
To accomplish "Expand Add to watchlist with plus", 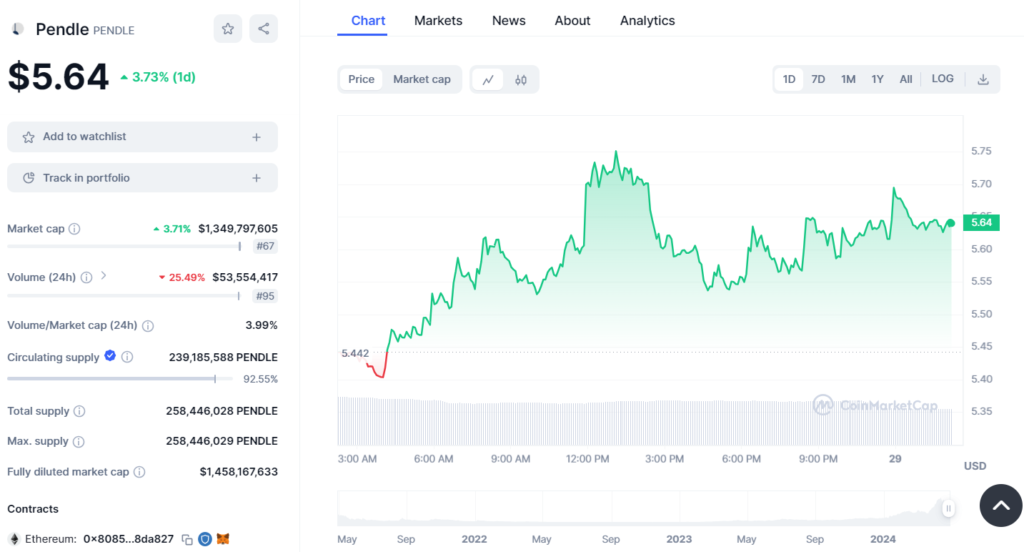I will [256, 137].
